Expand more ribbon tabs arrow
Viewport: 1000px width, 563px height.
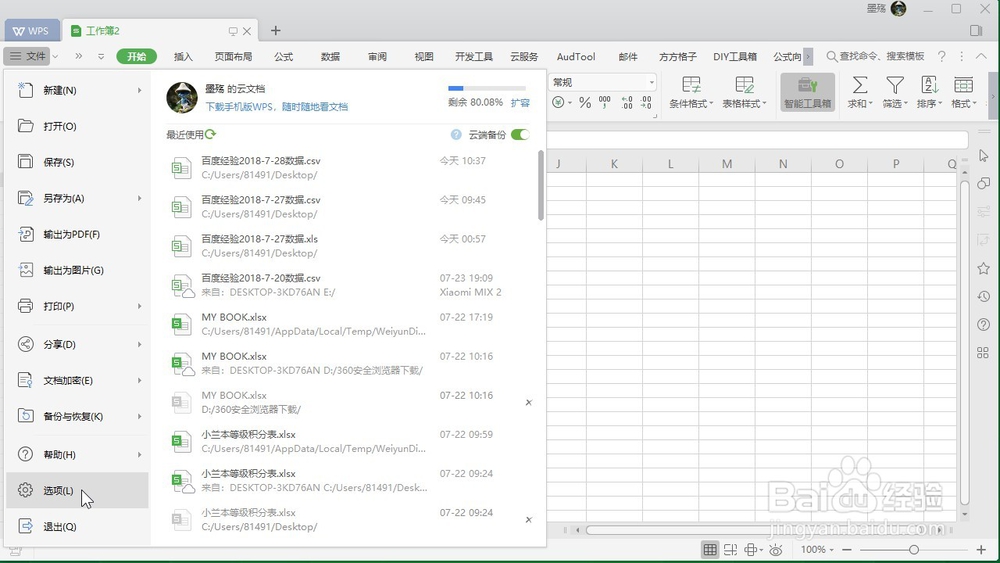808,56
